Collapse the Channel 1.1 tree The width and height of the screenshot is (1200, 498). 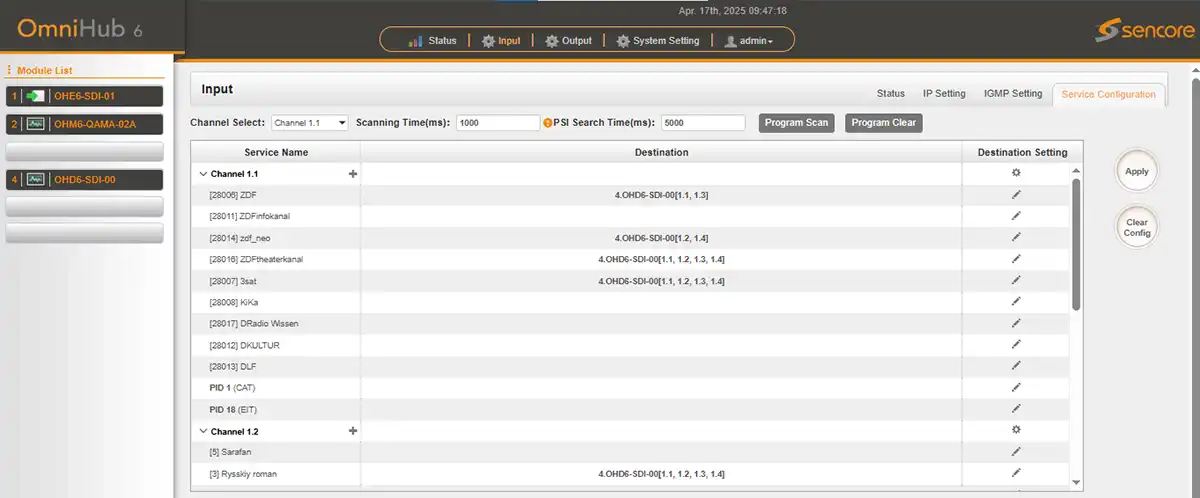click(x=204, y=174)
